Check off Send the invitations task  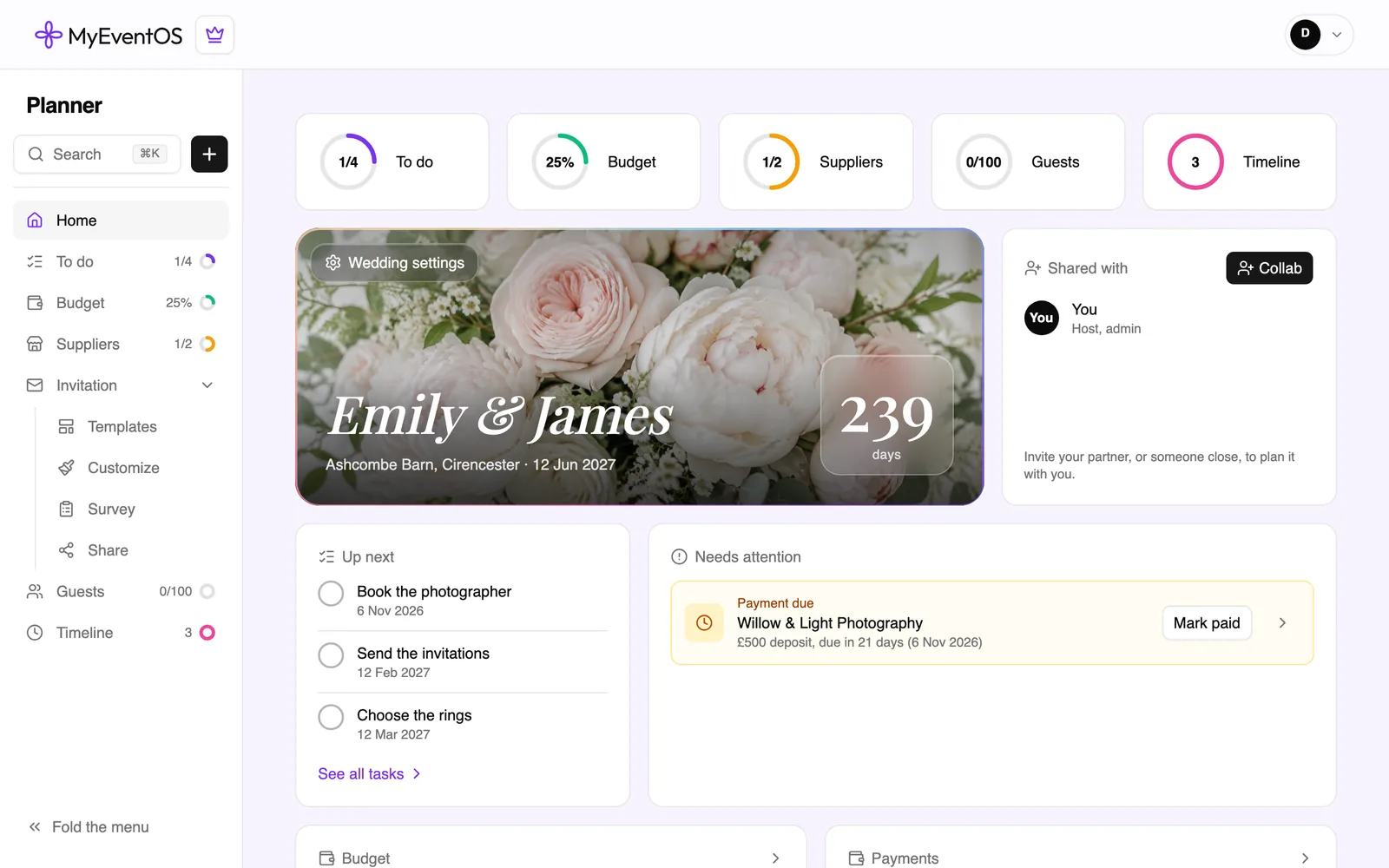[x=331, y=655]
